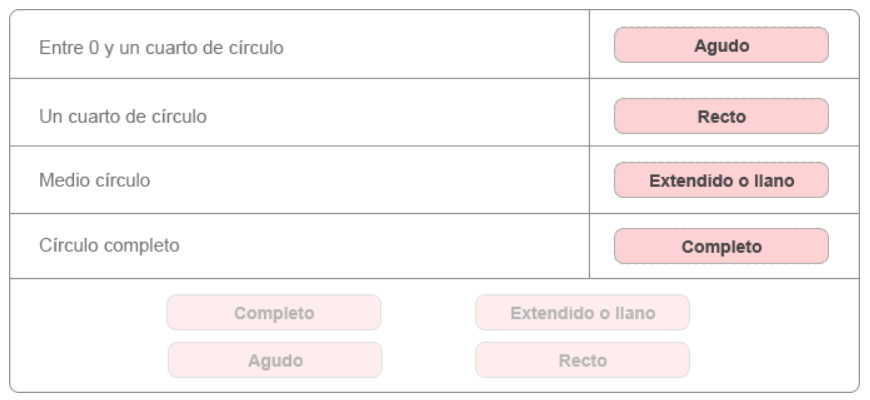Click the faded Extendido o llano bank option
This screenshot has width=870, height=400.
[583, 313]
